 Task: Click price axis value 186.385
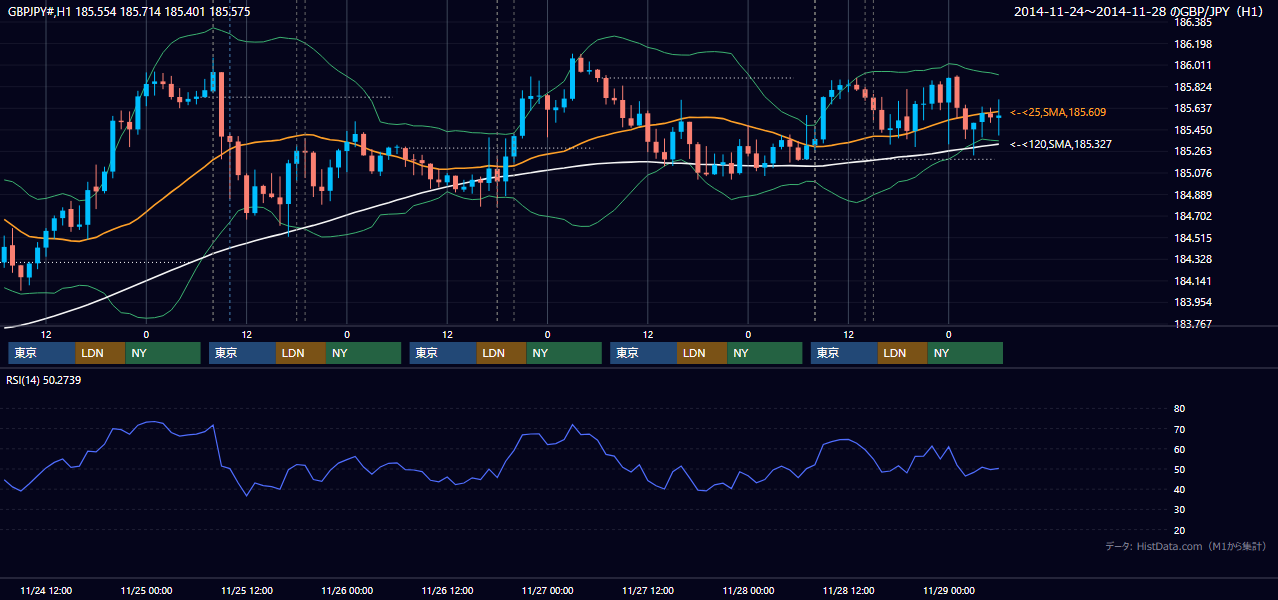(1193, 22)
